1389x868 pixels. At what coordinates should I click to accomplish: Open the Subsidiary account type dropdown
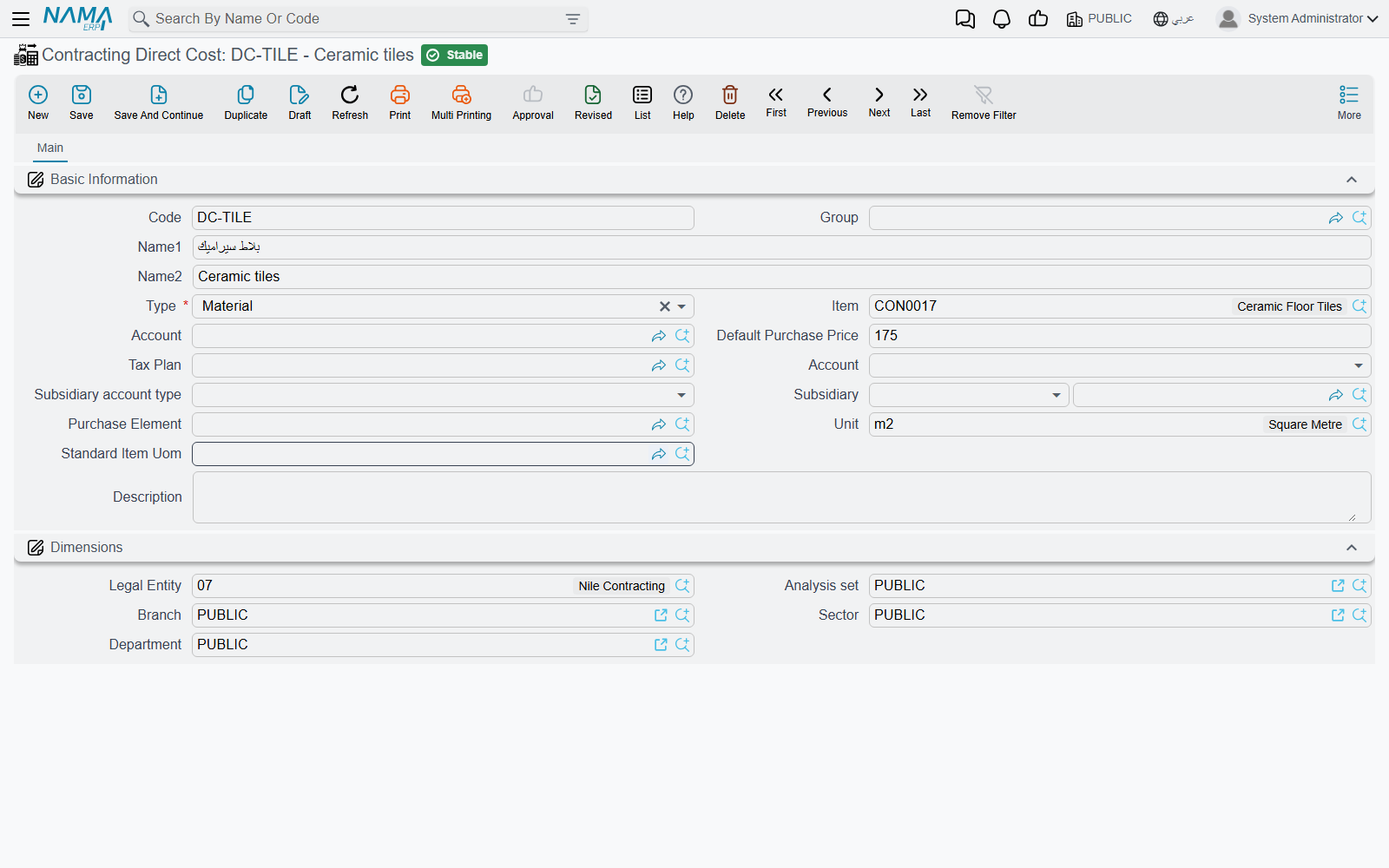[x=681, y=395]
